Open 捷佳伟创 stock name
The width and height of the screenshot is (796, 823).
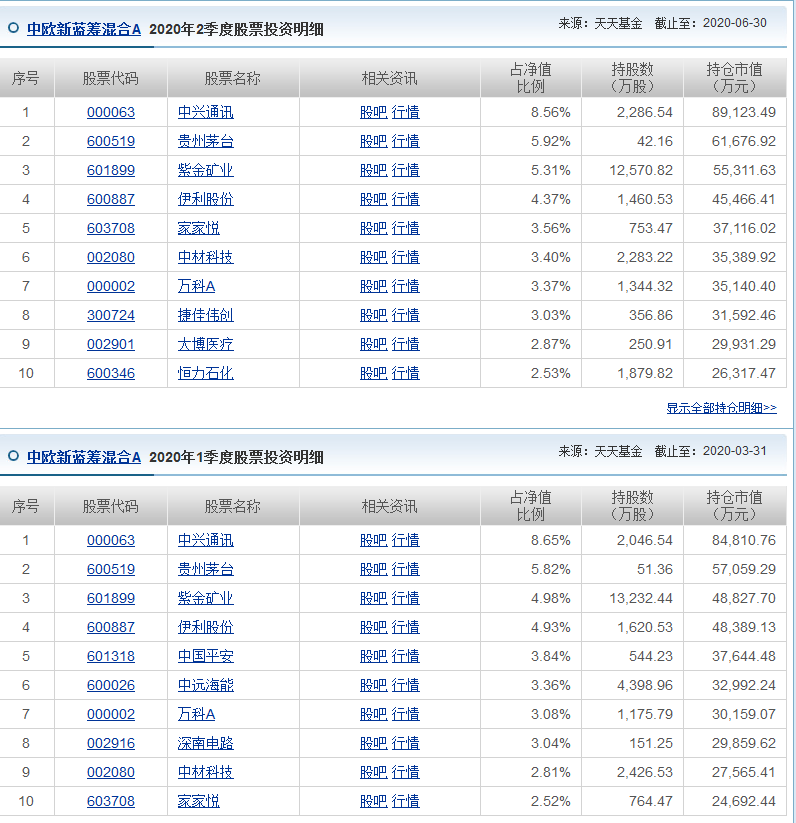pos(206,315)
